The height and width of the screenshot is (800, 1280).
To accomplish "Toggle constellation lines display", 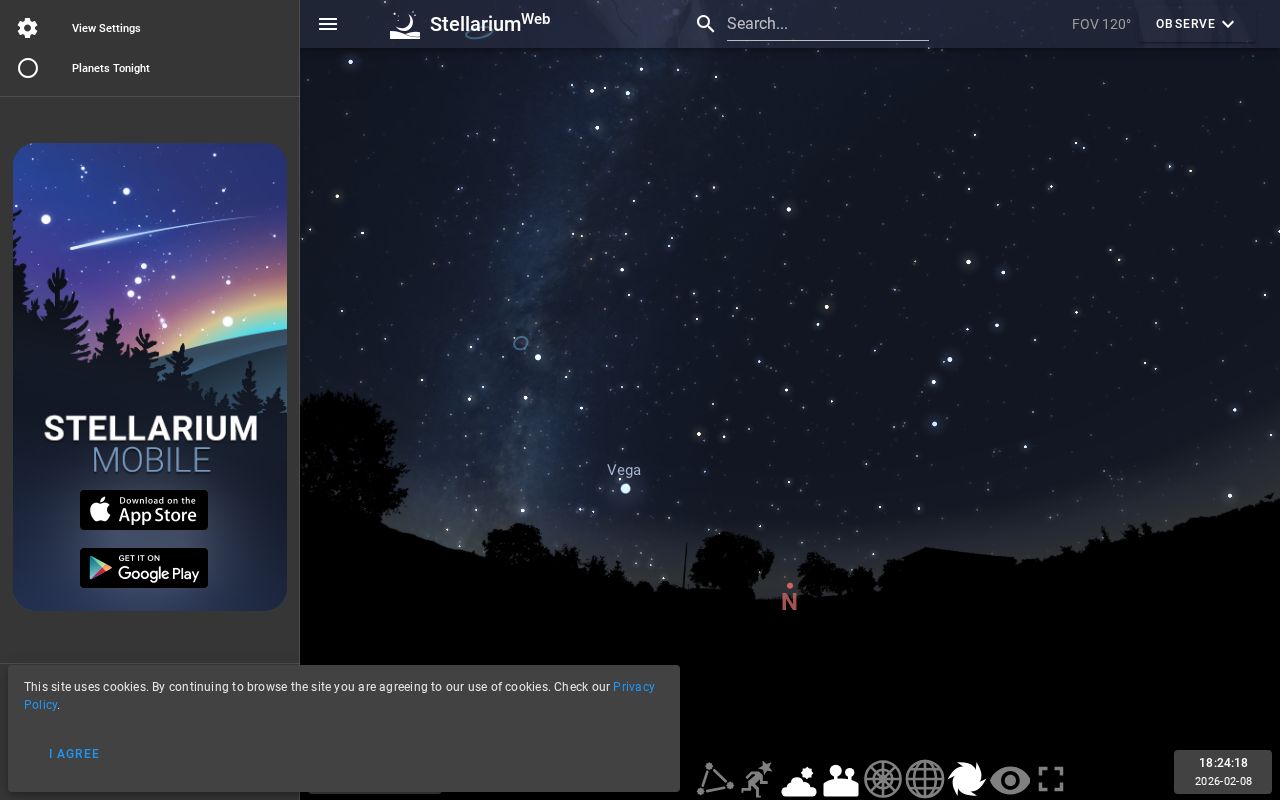I will click(715, 780).
